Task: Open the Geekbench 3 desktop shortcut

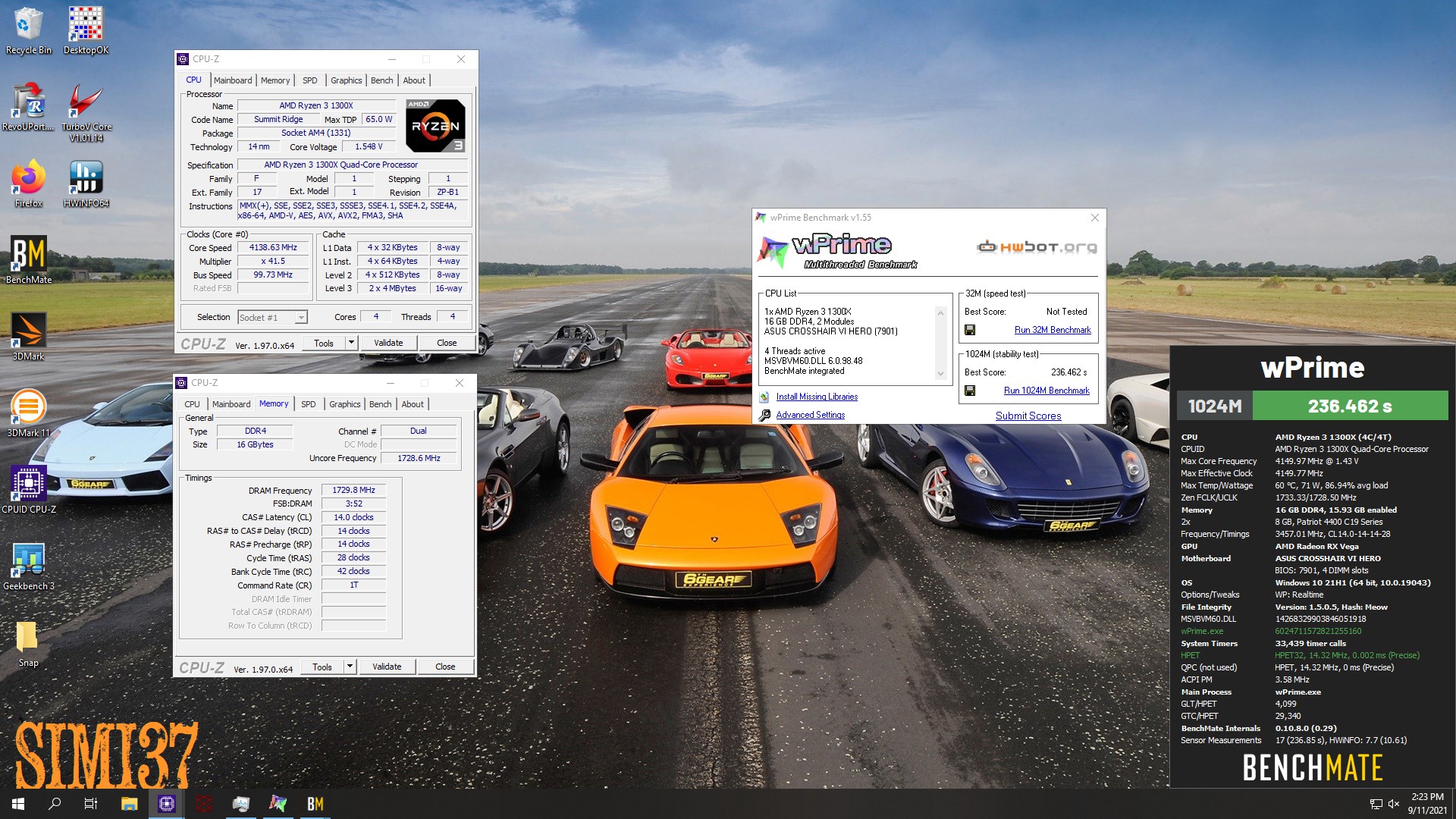Action: (28, 566)
